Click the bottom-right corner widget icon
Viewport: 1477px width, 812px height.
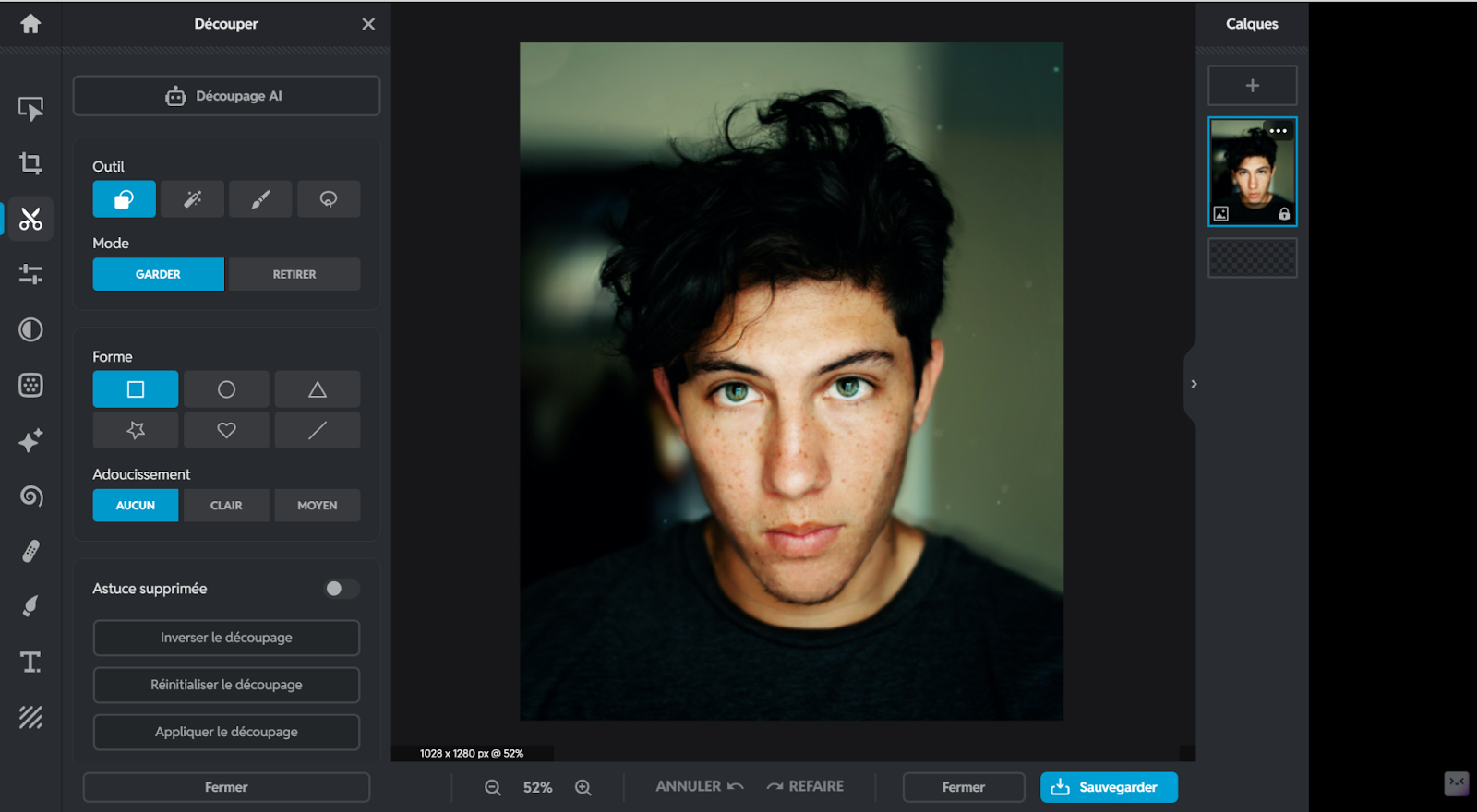(1457, 783)
